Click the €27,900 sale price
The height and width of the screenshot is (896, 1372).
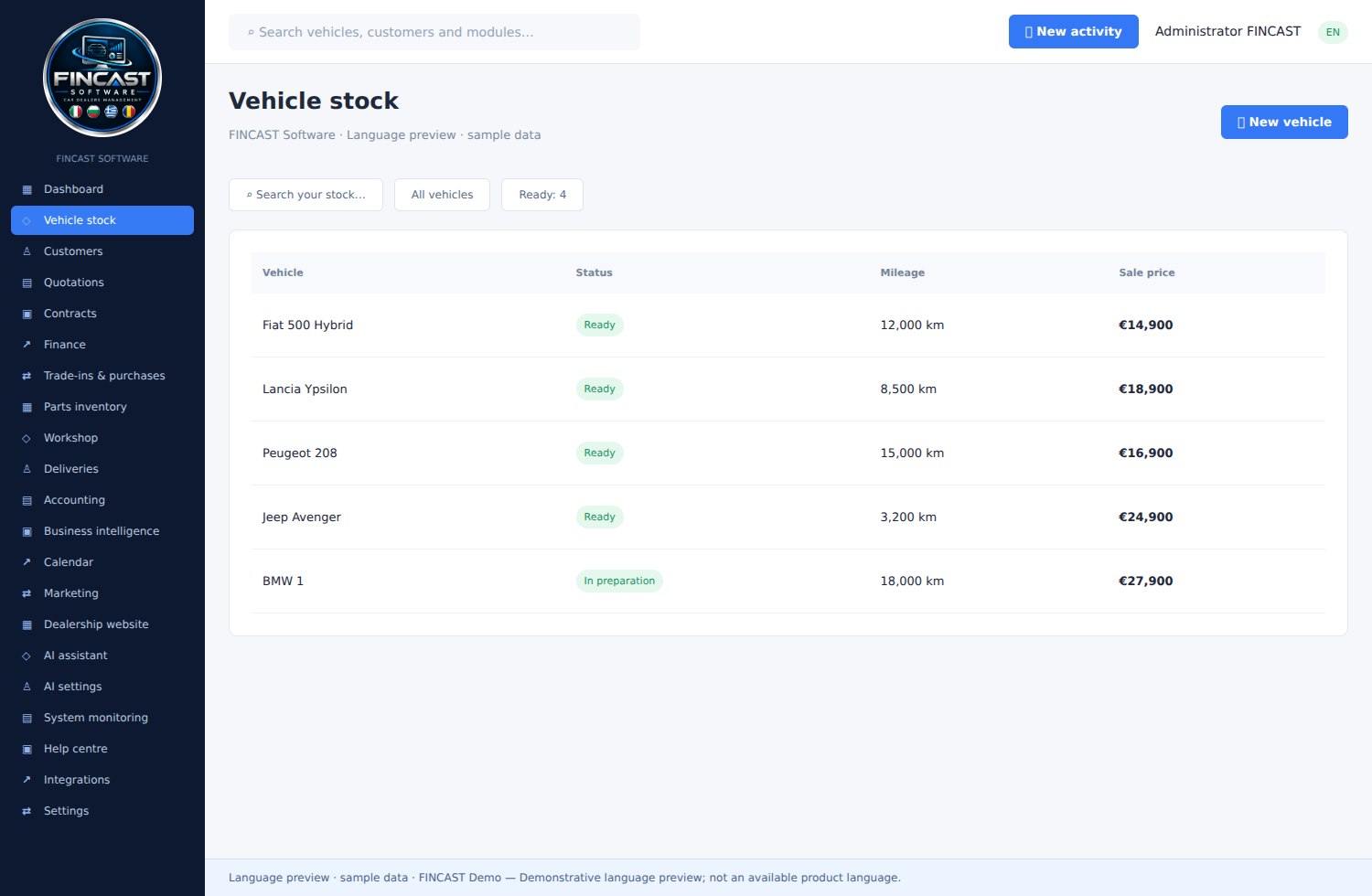[x=1145, y=581]
